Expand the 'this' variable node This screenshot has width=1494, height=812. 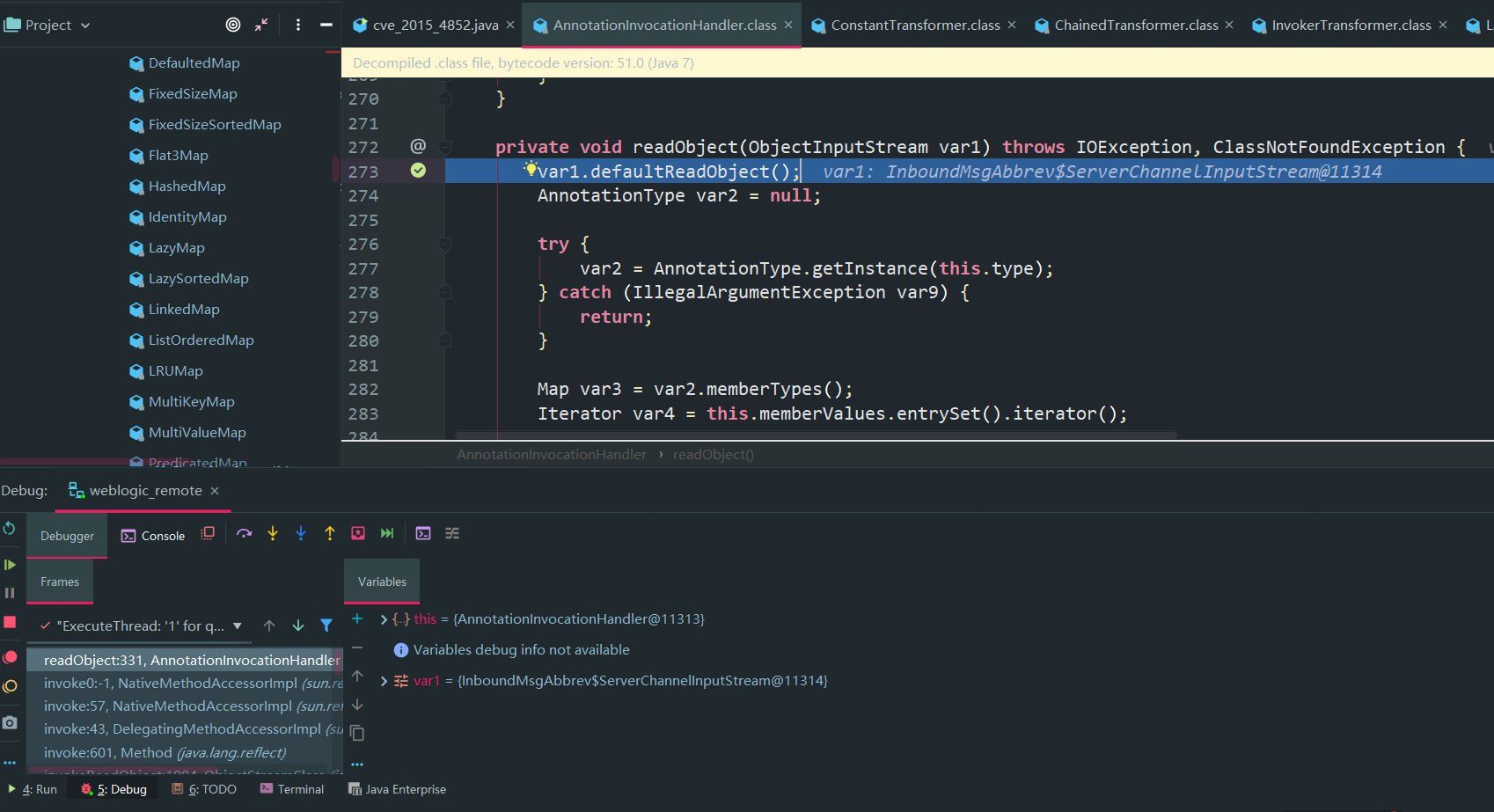(x=384, y=619)
